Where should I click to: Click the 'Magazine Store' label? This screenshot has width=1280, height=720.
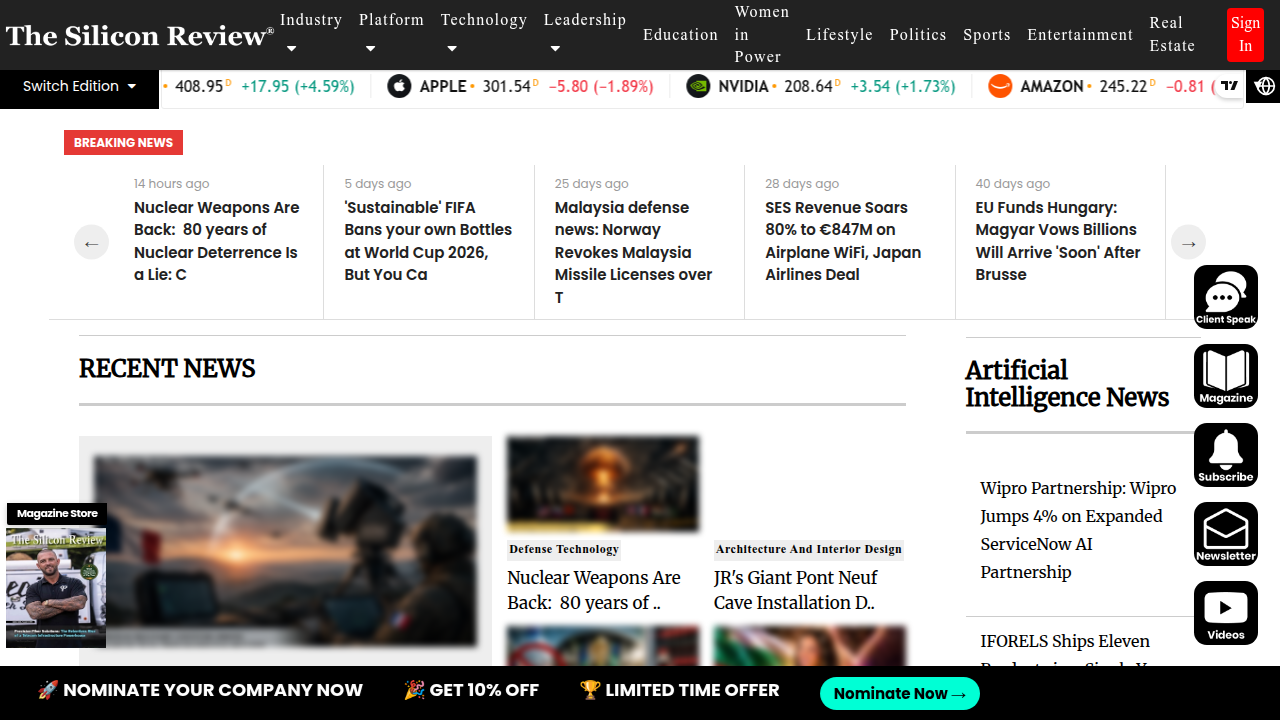tap(57, 514)
